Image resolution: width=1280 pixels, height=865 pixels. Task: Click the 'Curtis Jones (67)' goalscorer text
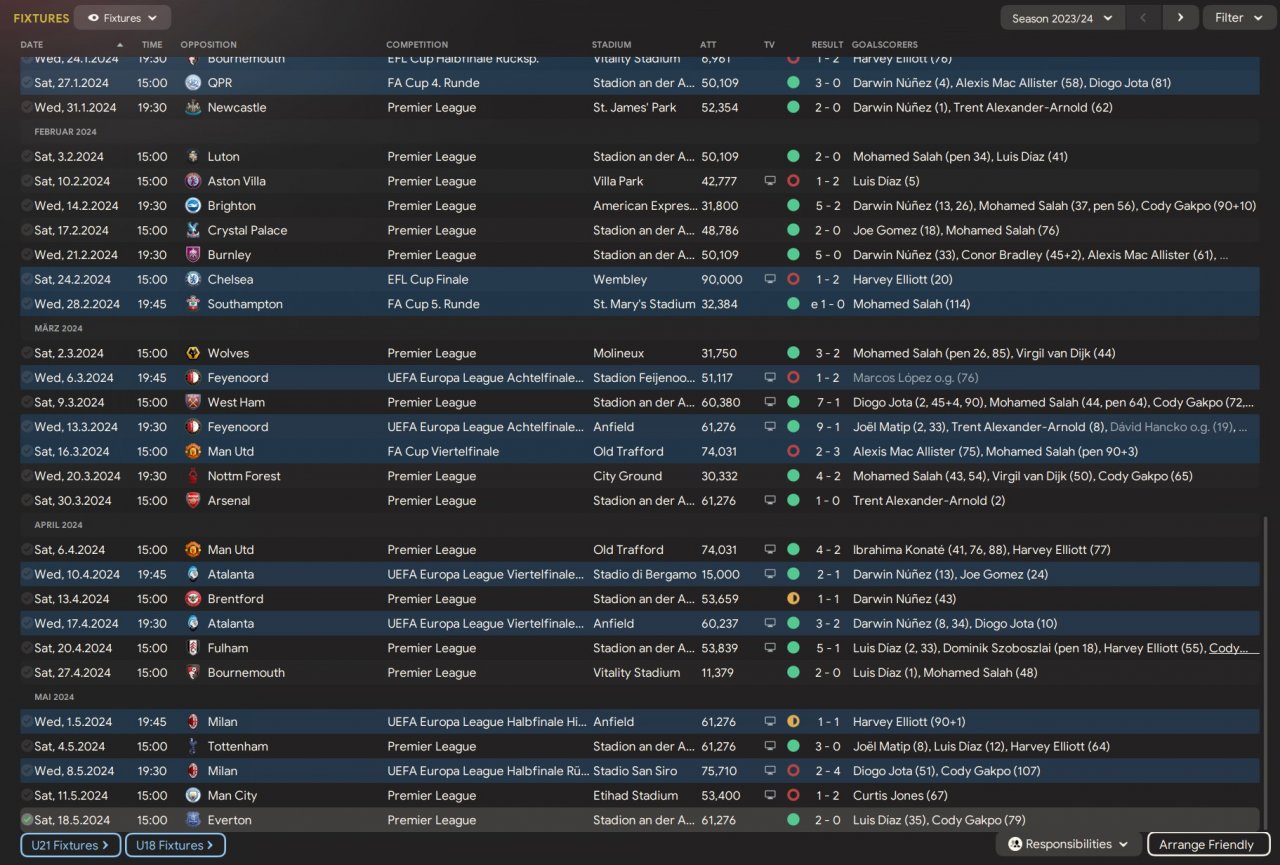tap(900, 796)
